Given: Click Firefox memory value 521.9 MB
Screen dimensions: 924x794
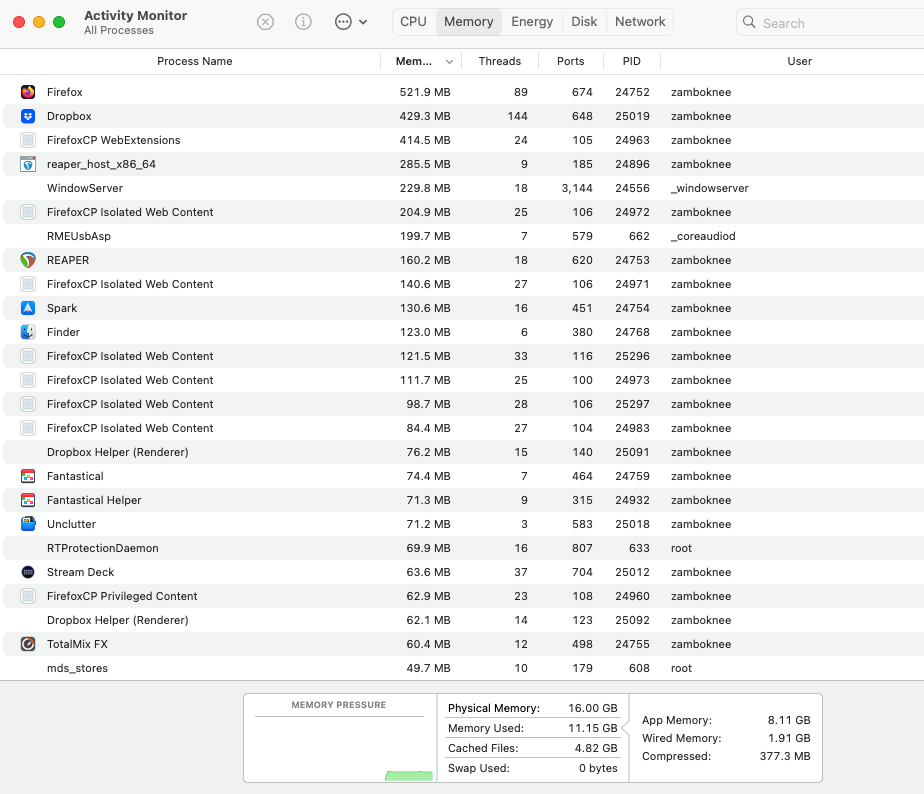Looking at the screenshot, I should coord(425,92).
